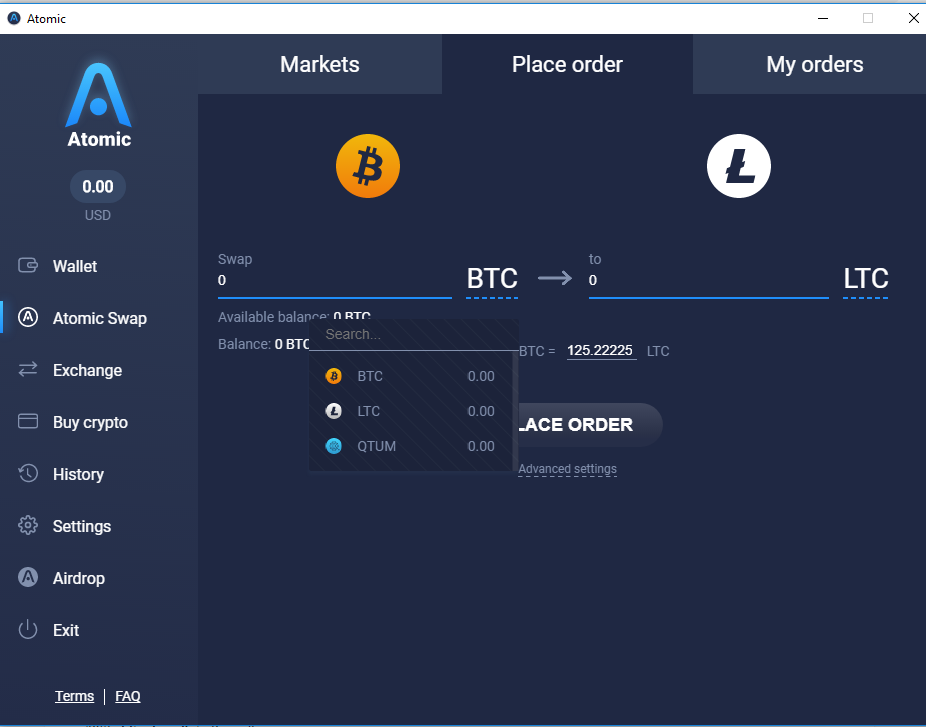The height and width of the screenshot is (727, 926).
Task: Close the Atomic window
Action: click(913, 18)
